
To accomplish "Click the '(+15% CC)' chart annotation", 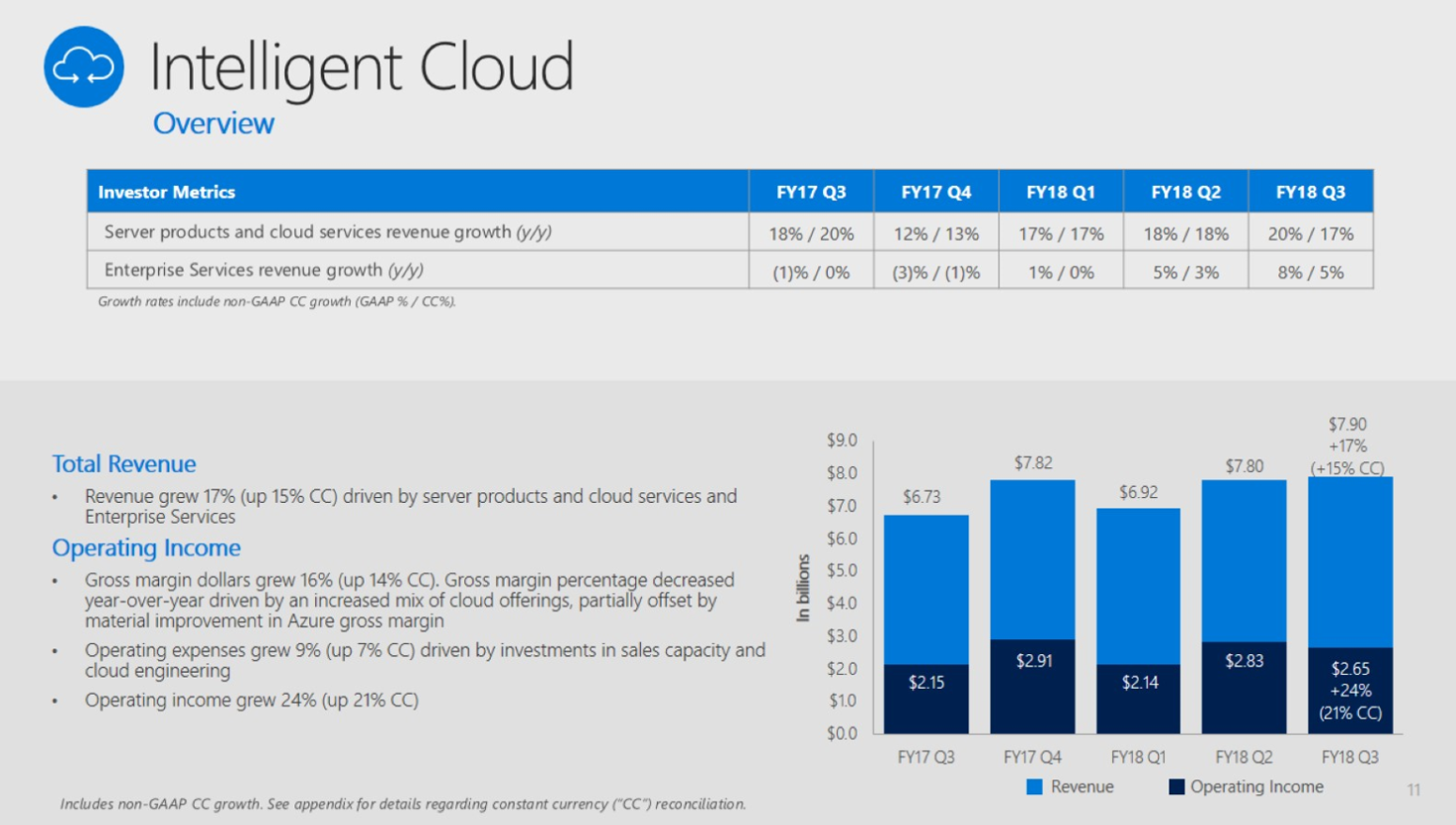I will click(1347, 468).
